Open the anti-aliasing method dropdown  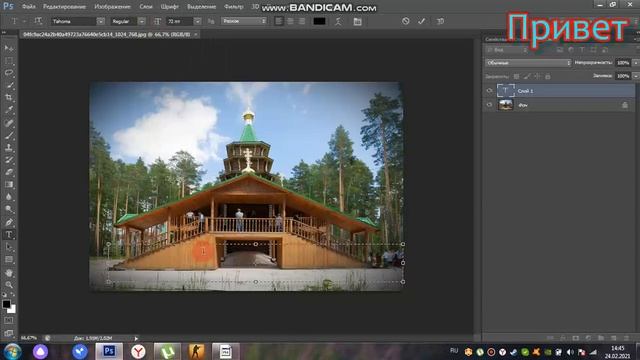tap(244, 21)
